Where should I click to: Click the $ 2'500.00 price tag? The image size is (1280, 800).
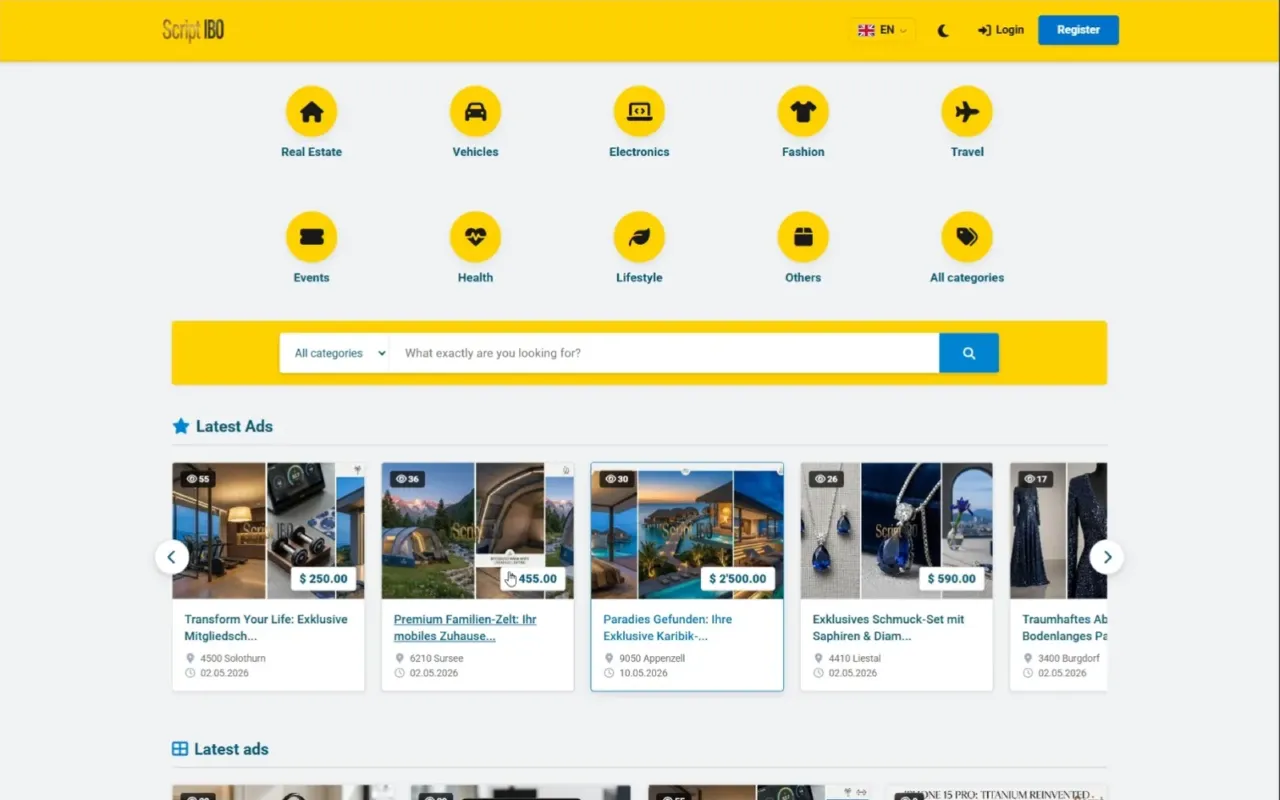[x=738, y=578]
